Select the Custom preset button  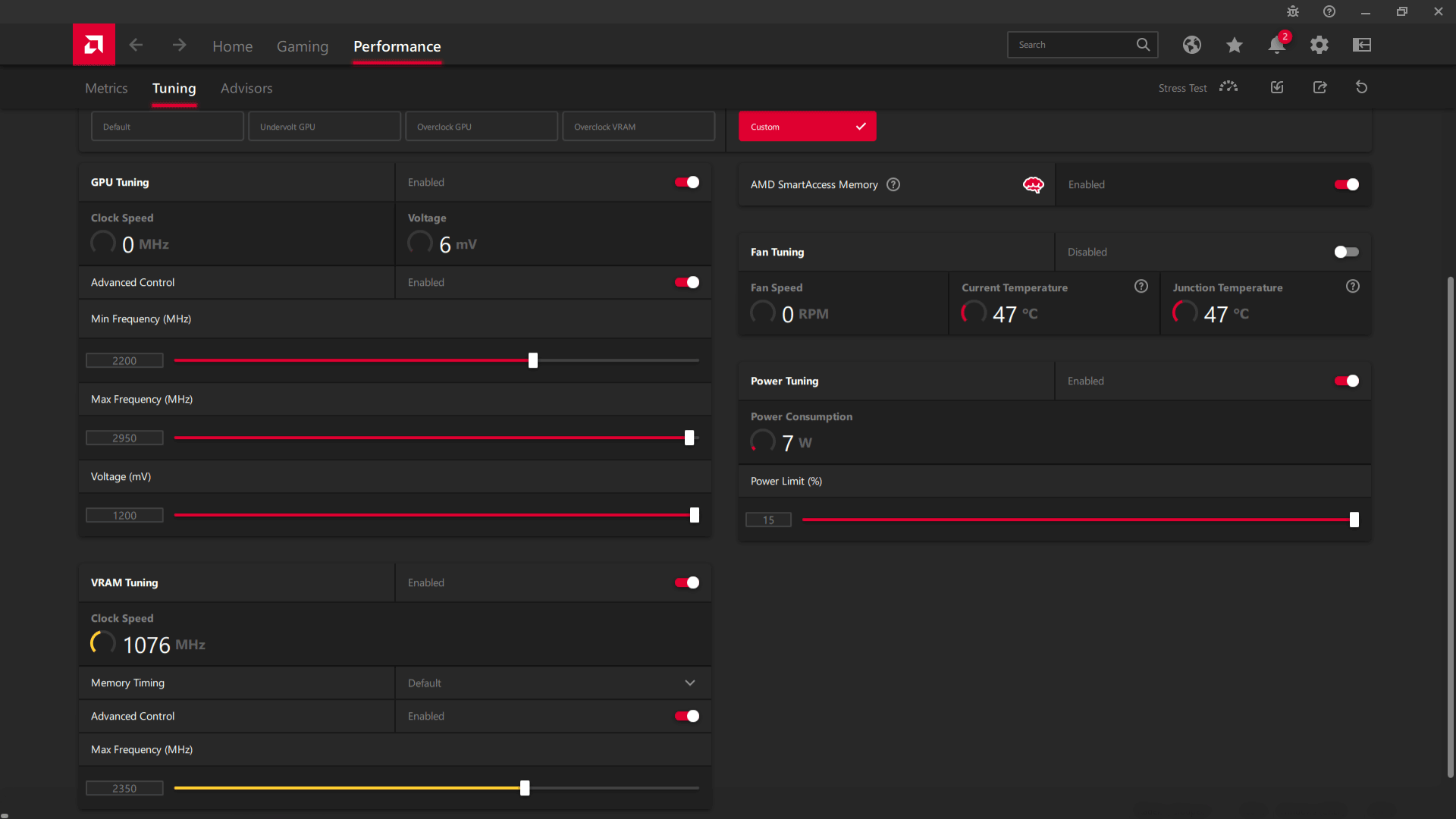click(x=807, y=126)
